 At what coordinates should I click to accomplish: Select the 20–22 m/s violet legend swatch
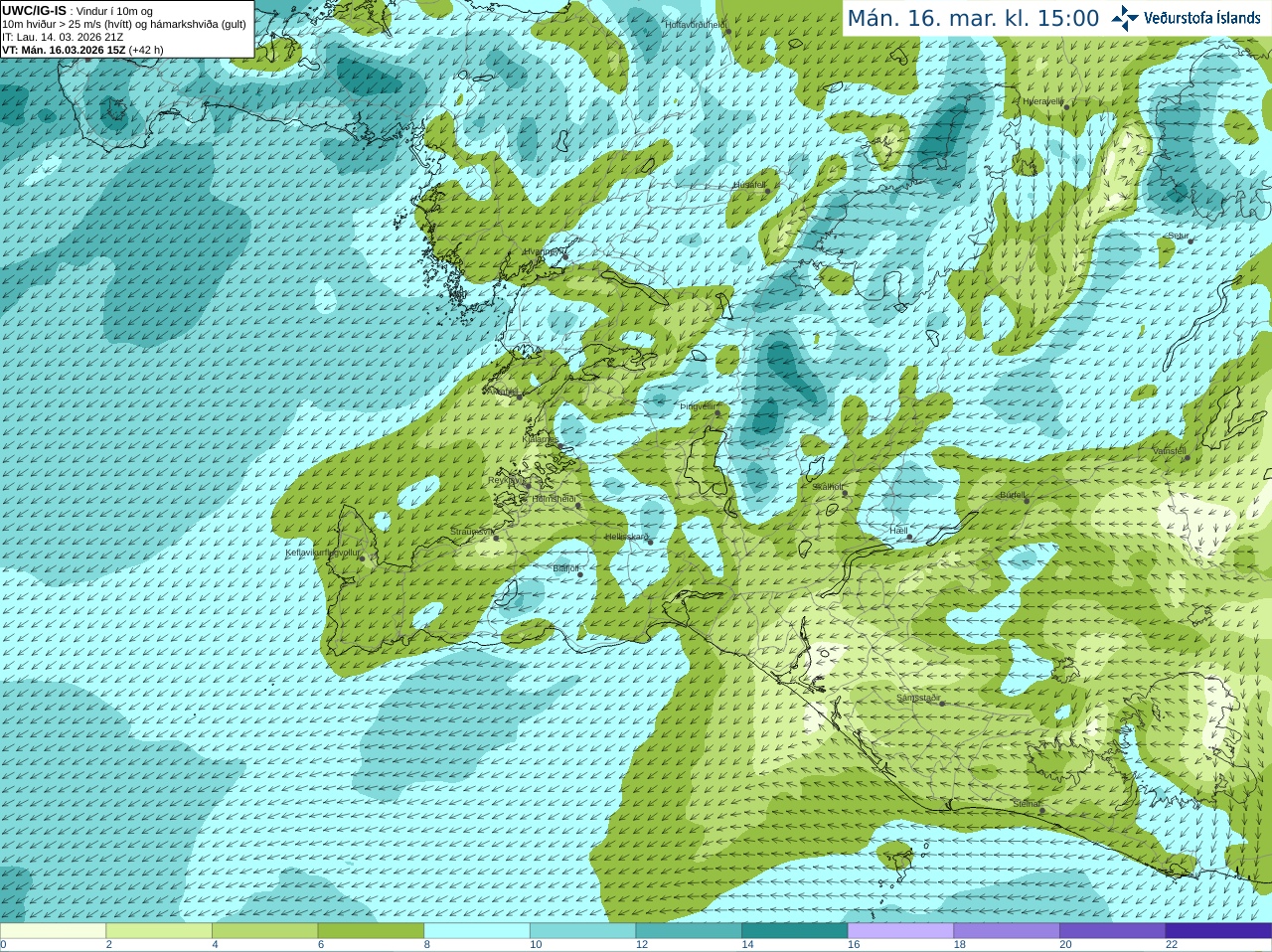[x=1113, y=931]
